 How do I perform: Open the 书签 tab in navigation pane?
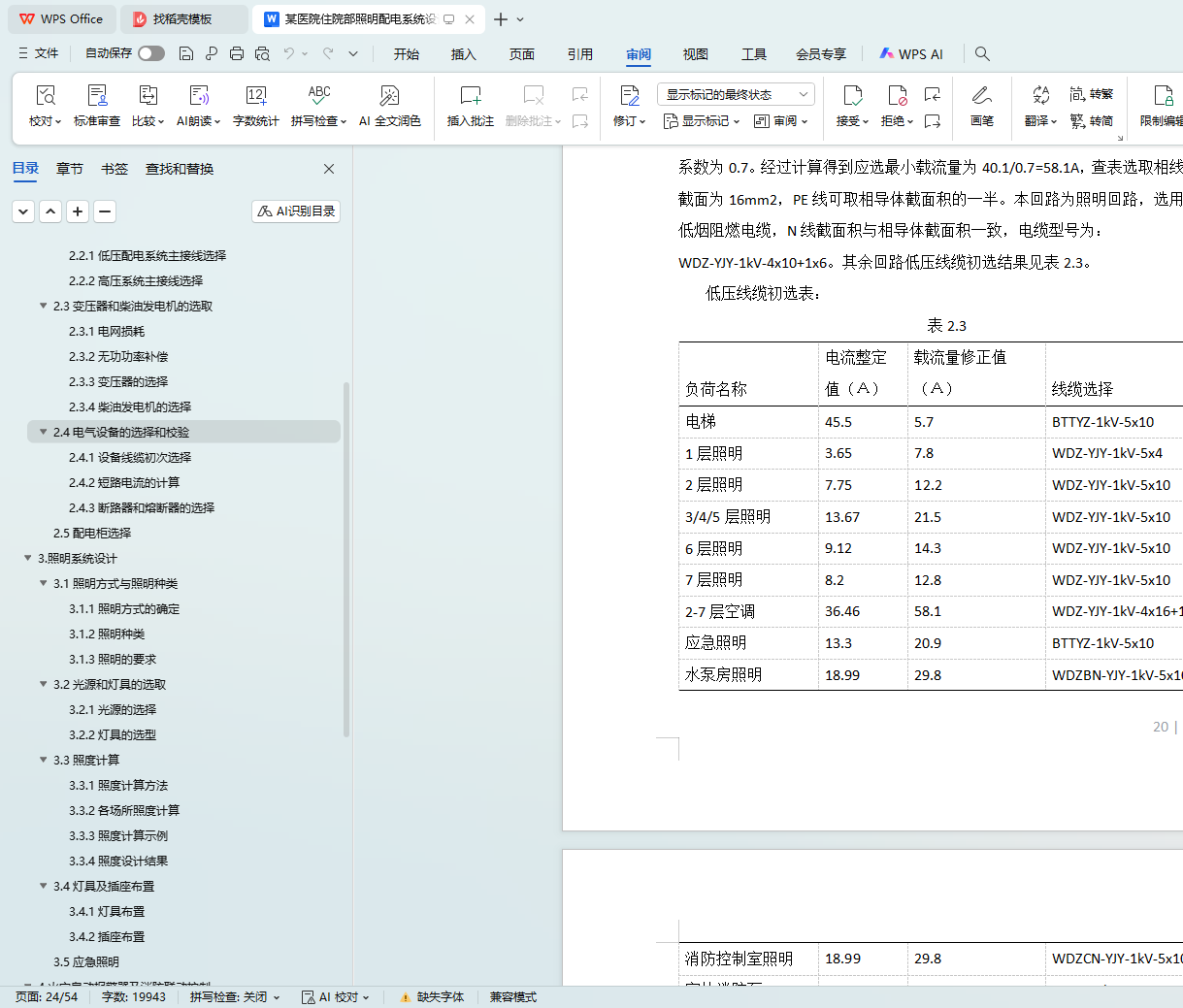tap(115, 169)
